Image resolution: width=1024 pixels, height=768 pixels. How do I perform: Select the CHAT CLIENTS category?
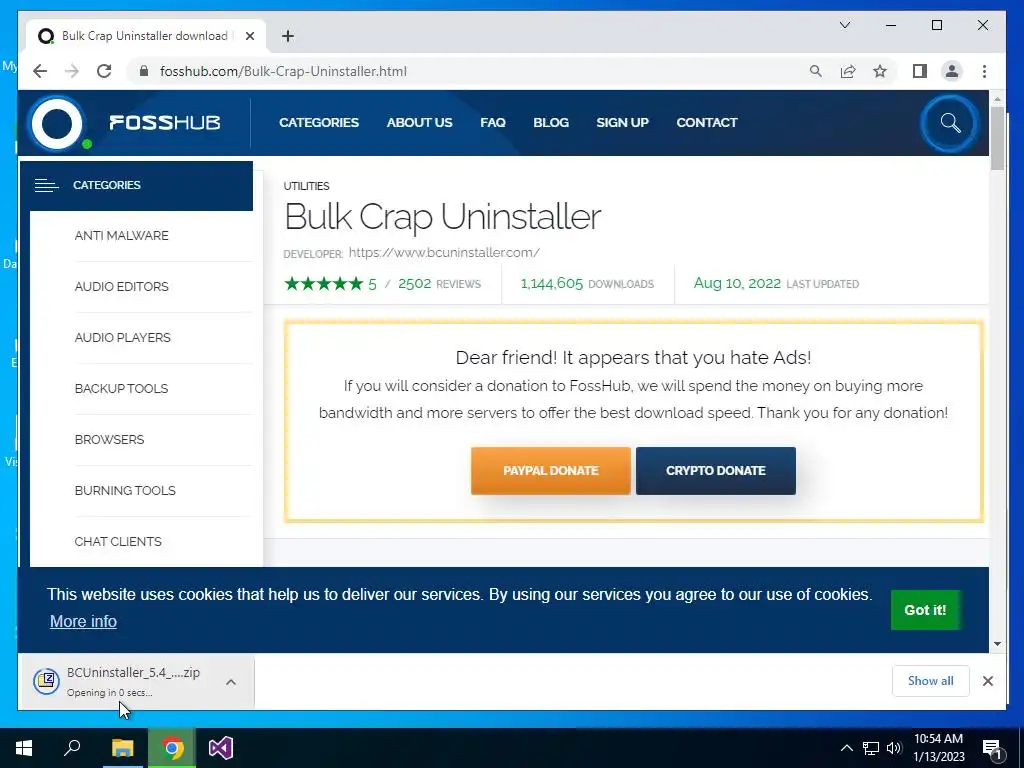tap(118, 541)
